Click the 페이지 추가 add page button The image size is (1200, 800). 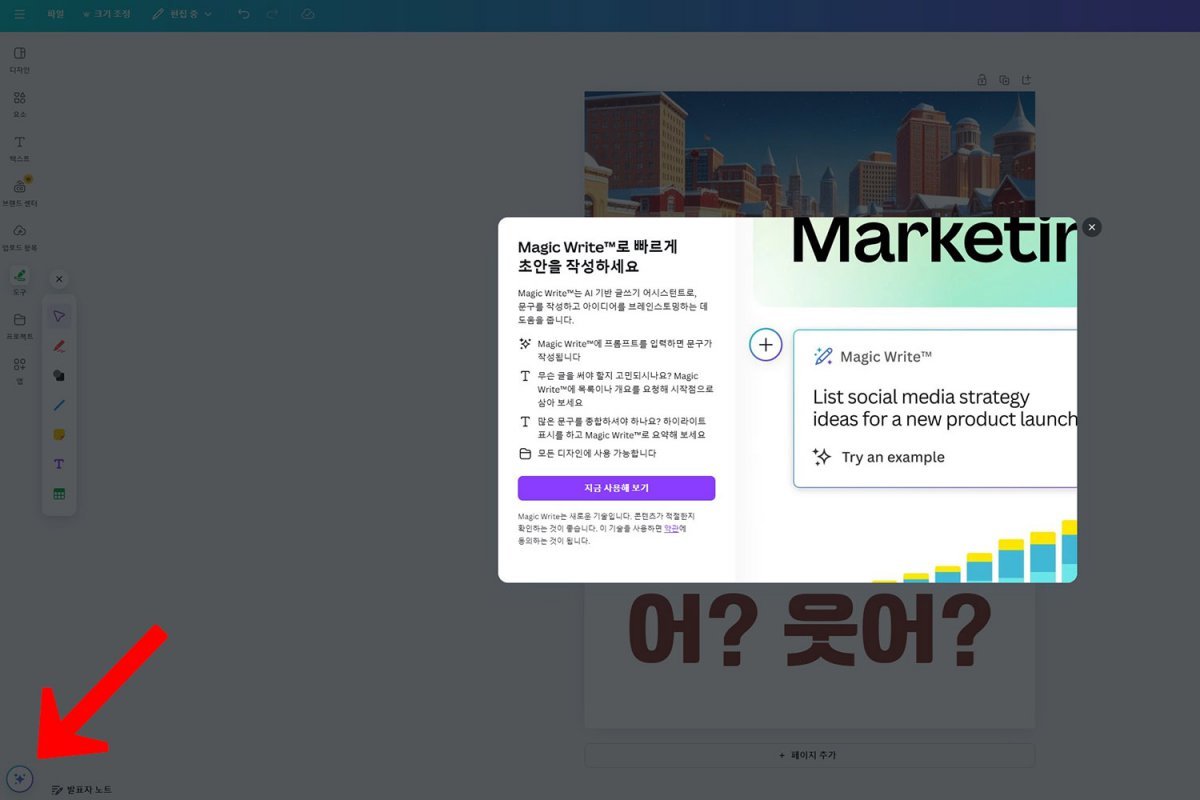(x=809, y=755)
